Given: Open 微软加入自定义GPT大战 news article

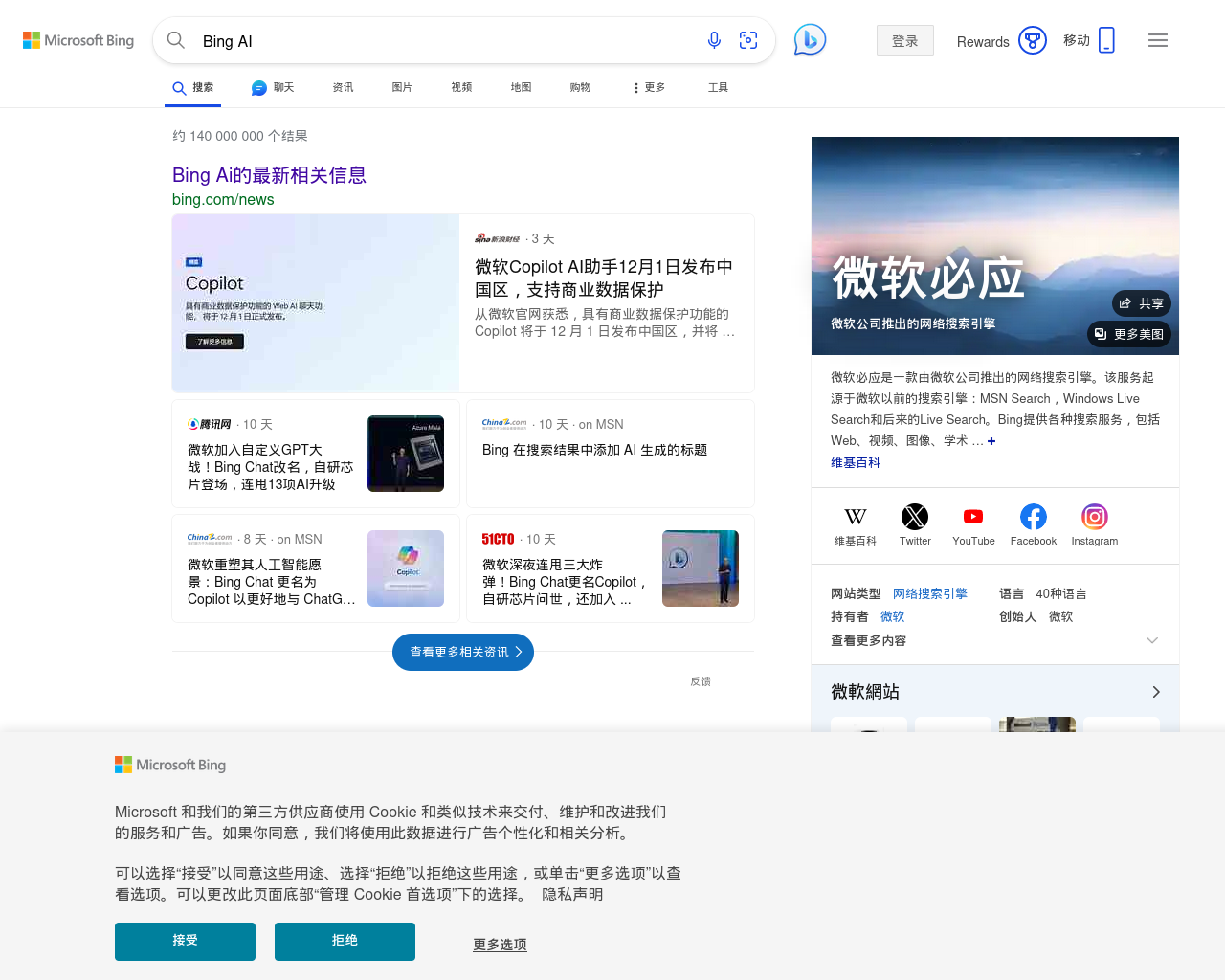Looking at the screenshot, I should coord(271,467).
